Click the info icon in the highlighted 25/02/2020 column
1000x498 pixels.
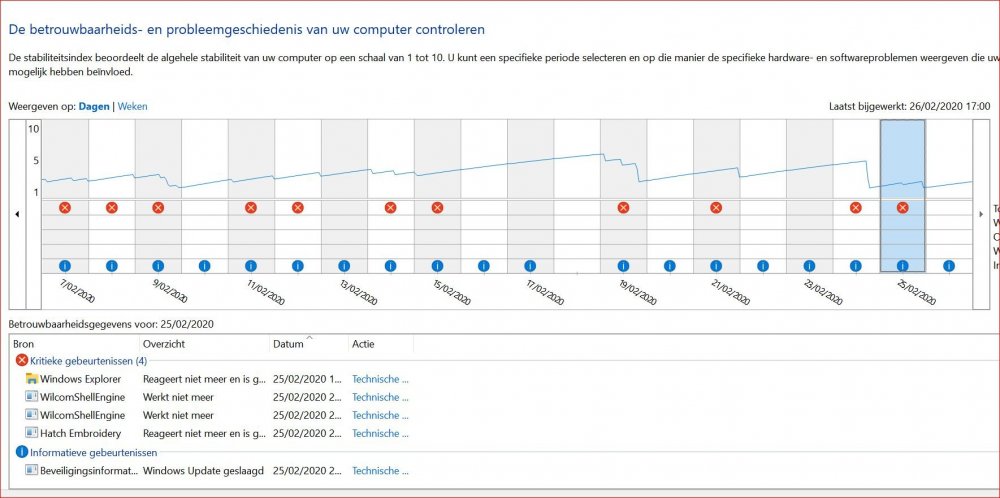coord(902,266)
